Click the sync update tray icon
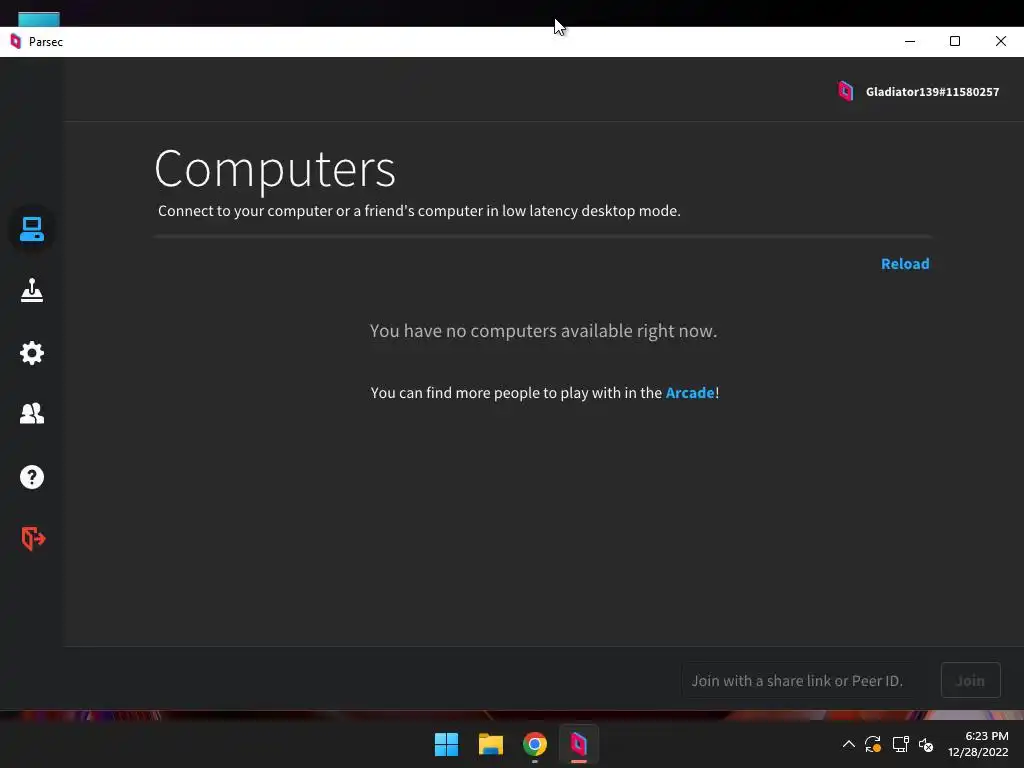This screenshot has width=1024, height=768. pos(872,744)
